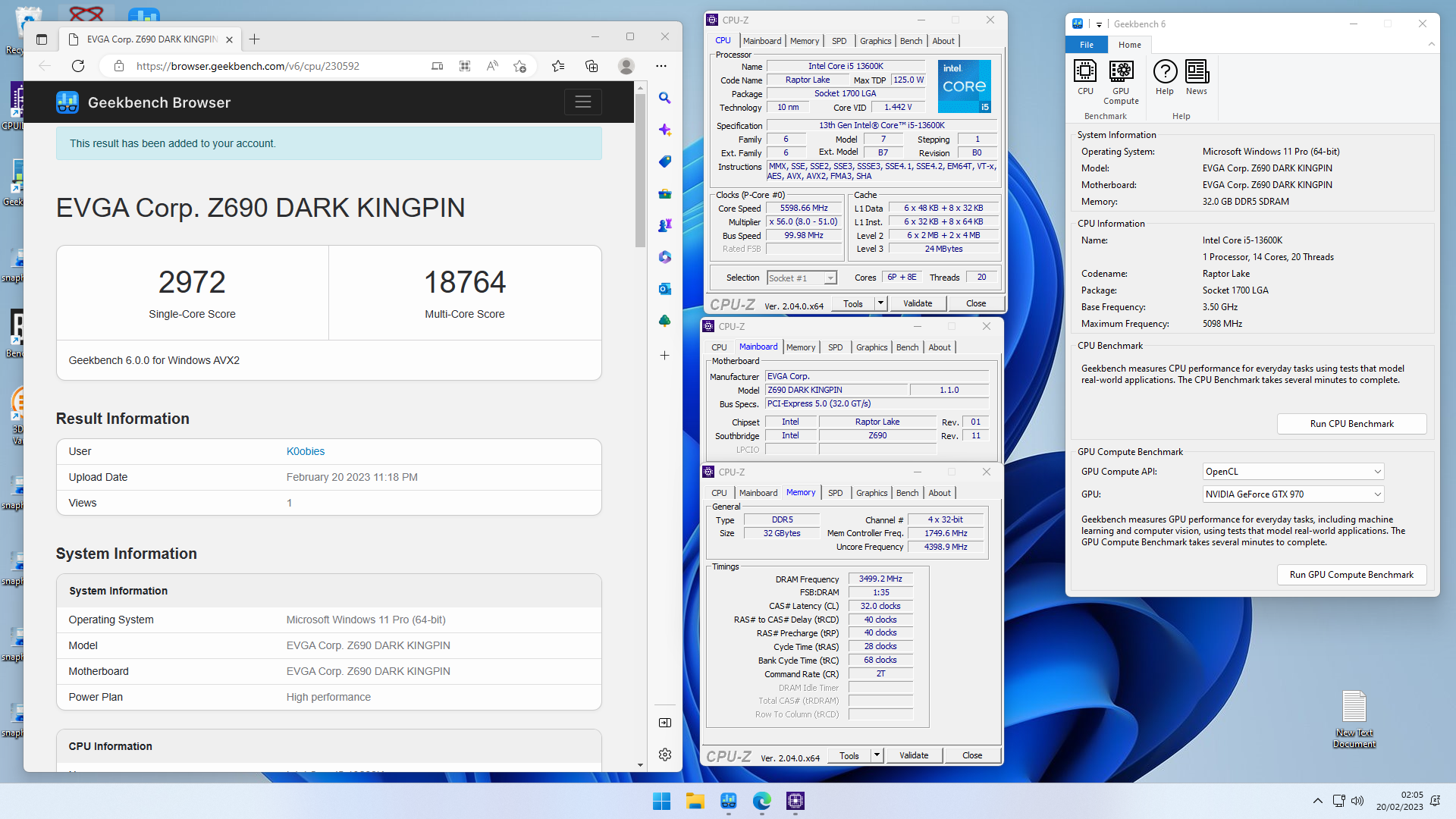Image resolution: width=1456 pixels, height=819 pixels.
Task: Open GPU NVIDIA GeForce GTX 970 dropdown
Action: [1293, 494]
